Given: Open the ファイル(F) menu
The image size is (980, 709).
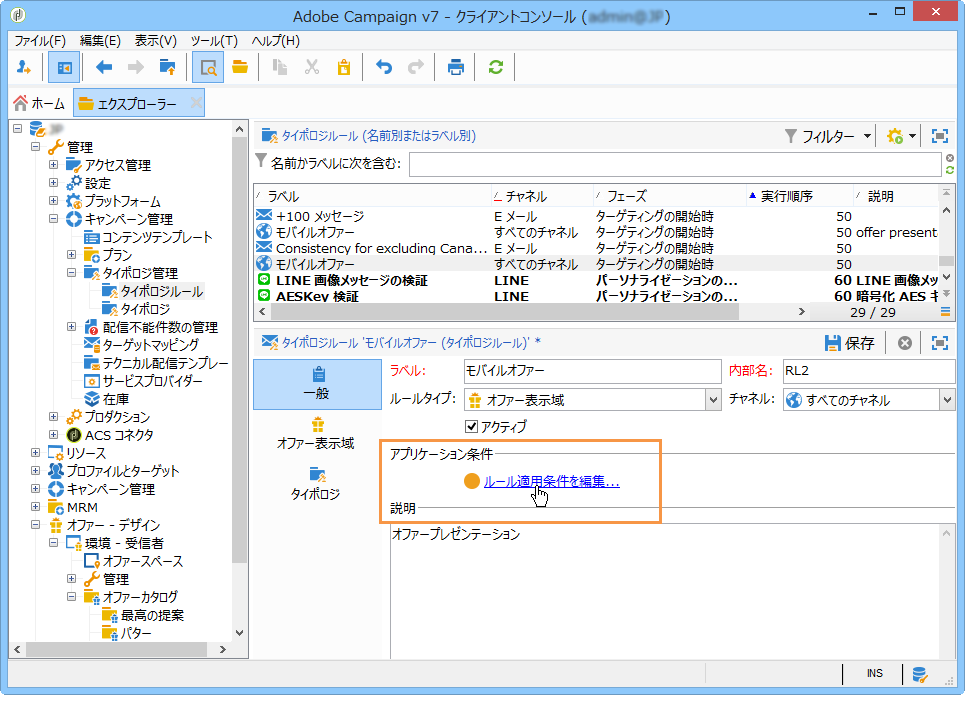Looking at the screenshot, I should tap(40, 41).
